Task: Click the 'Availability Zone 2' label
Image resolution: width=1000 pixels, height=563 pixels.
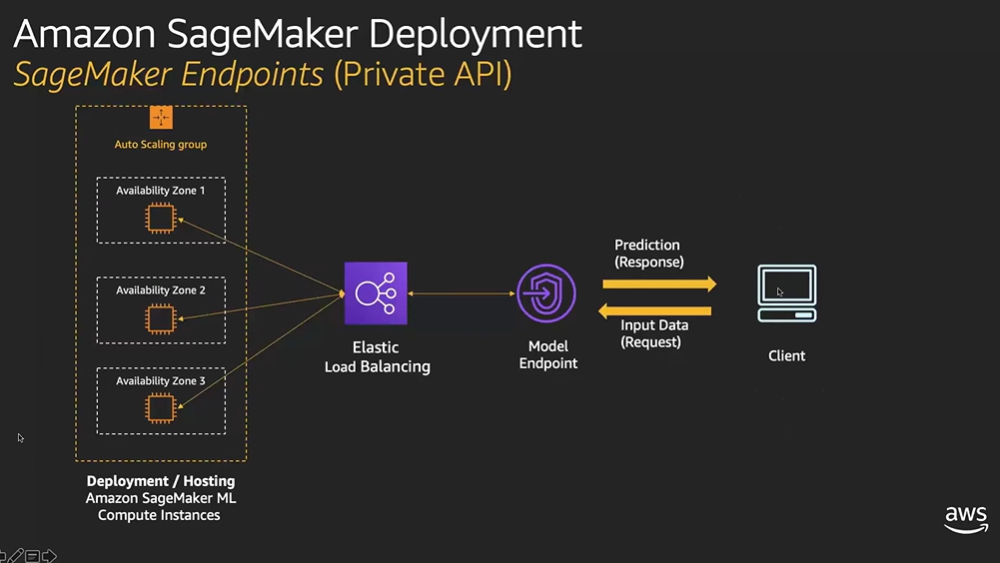Action: (161, 290)
